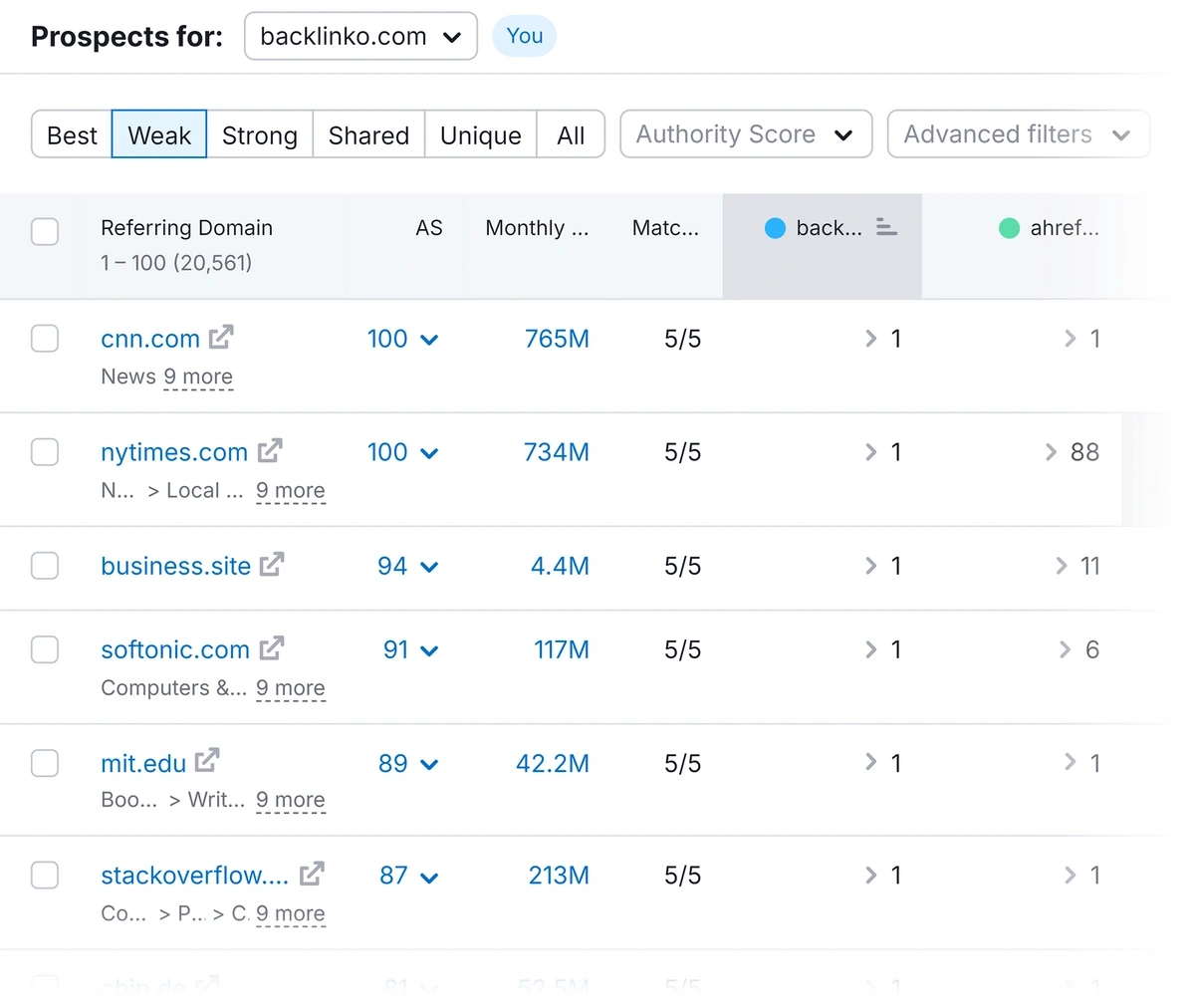Sort by the Monthly visits column header

537,228
